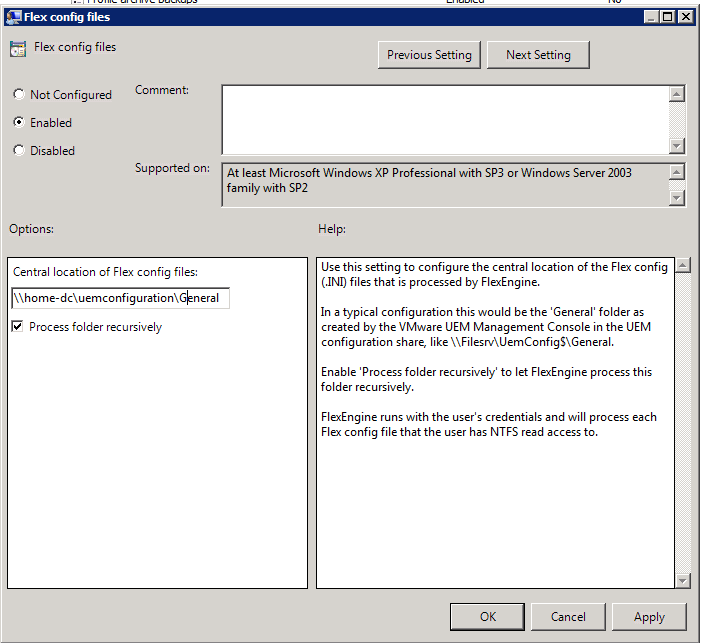Image resolution: width=703 pixels, height=643 pixels.
Task: Click inside the Comment text box
Action: (444, 119)
